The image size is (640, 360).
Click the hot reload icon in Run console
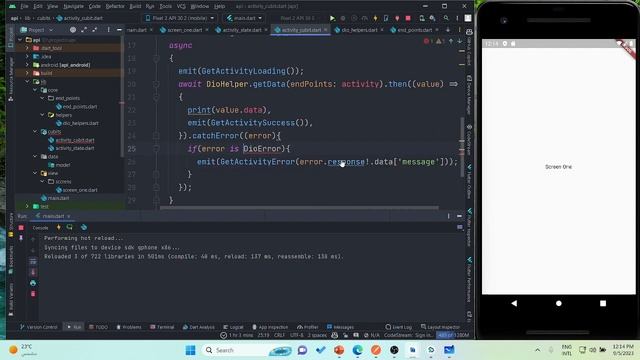point(58,227)
